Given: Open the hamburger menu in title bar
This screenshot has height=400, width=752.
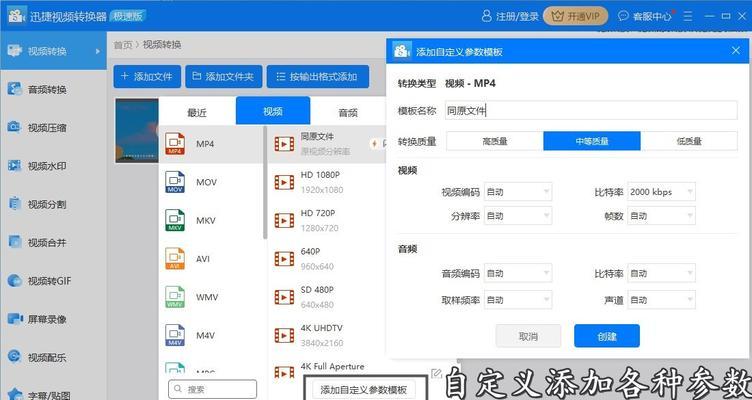Looking at the screenshot, I should pyautogui.click(x=688, y=16).
